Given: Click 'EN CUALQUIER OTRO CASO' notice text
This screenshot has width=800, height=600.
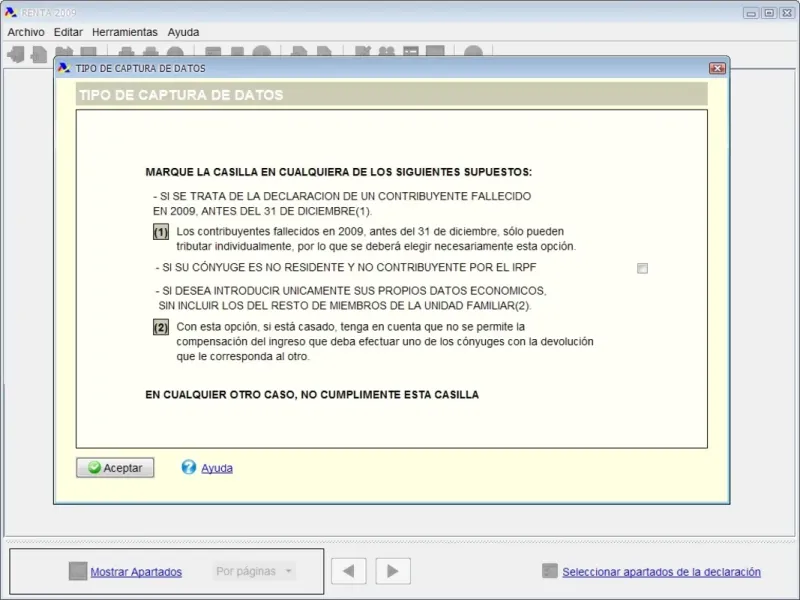Looking at the screenshot, I should click(312, 395).
